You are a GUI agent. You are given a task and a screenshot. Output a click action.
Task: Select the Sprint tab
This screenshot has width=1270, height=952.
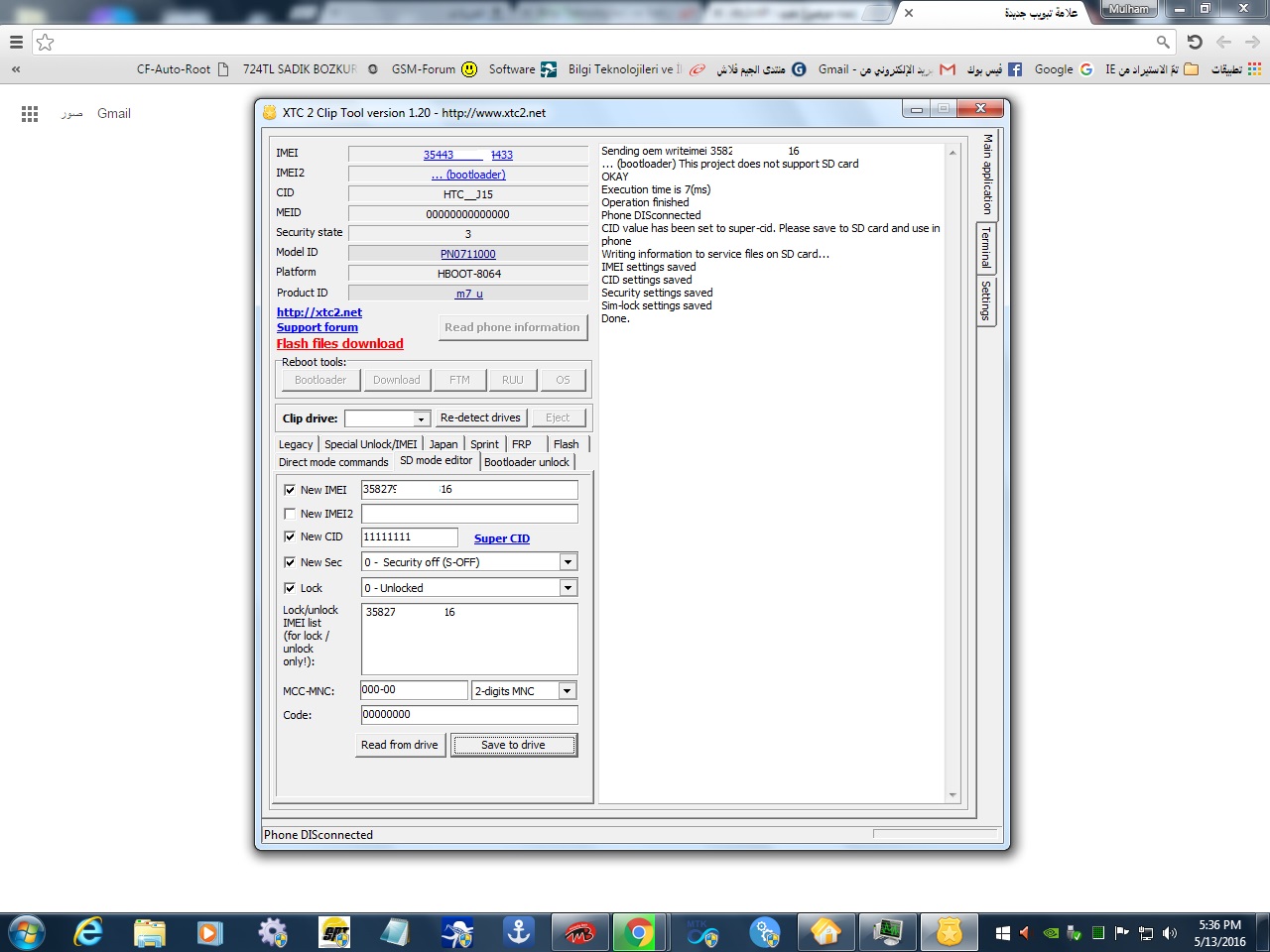485,444
